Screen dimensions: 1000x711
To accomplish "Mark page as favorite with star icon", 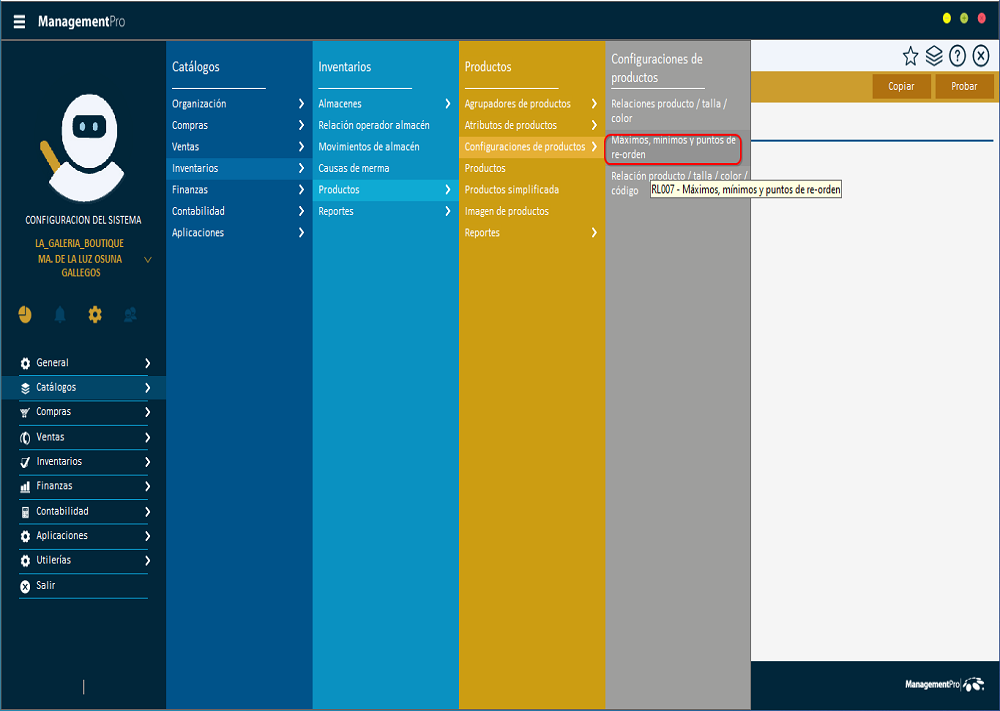I will coord(910,56).
